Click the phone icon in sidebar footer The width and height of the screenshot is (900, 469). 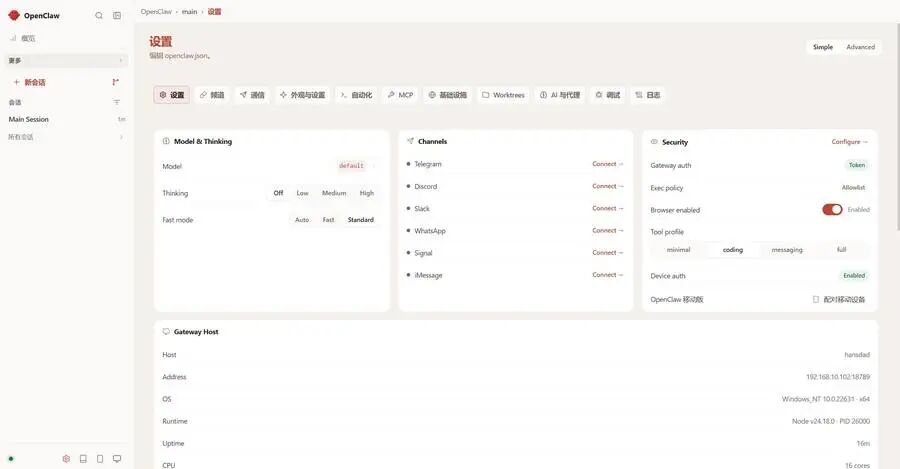[100, 459]
